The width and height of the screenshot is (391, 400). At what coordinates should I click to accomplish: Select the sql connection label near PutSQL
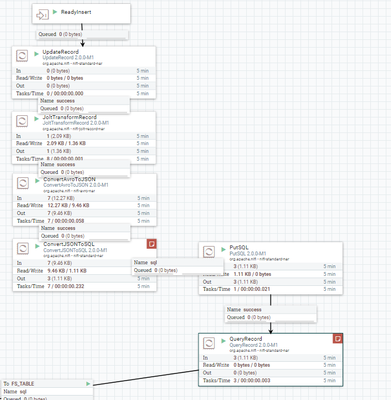tap(178, 266)
